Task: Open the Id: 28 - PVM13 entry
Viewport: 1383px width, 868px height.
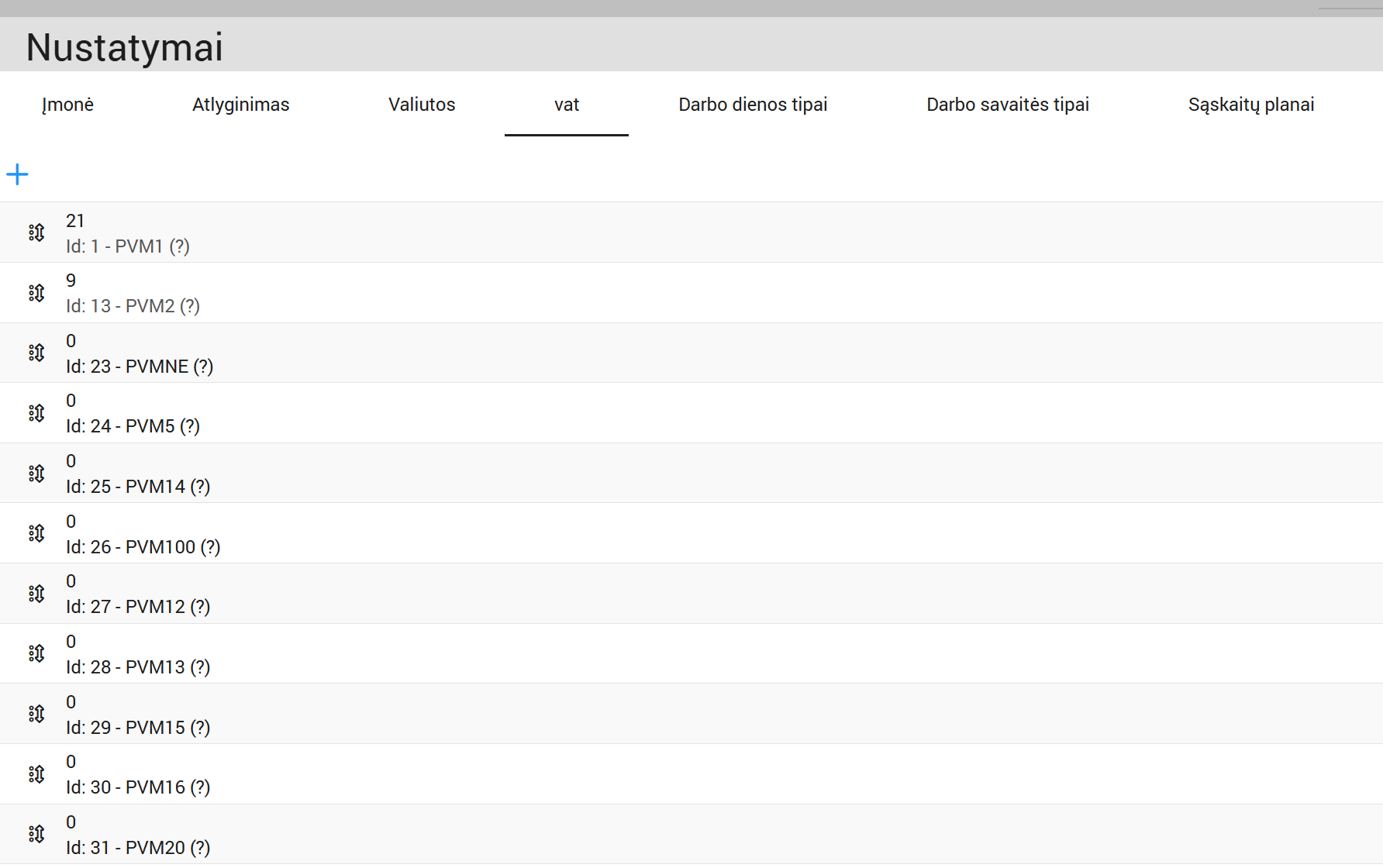Action: pos(138,666)
